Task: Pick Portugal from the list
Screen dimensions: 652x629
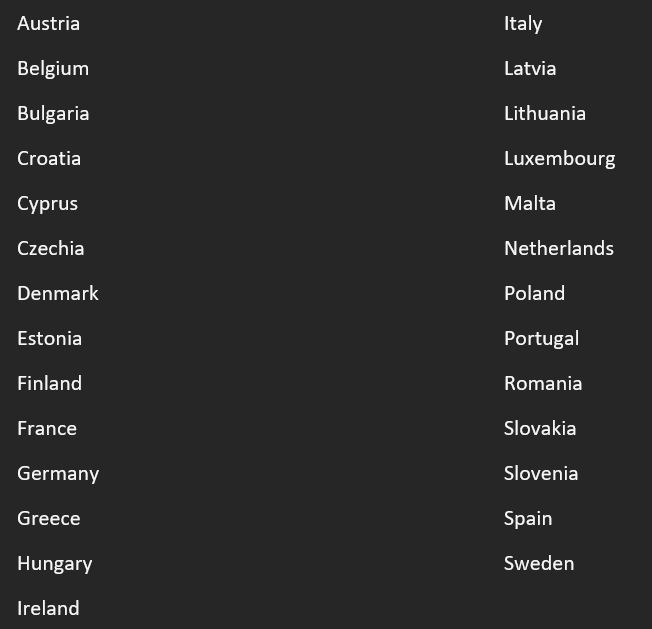Action: pos(541,338)
